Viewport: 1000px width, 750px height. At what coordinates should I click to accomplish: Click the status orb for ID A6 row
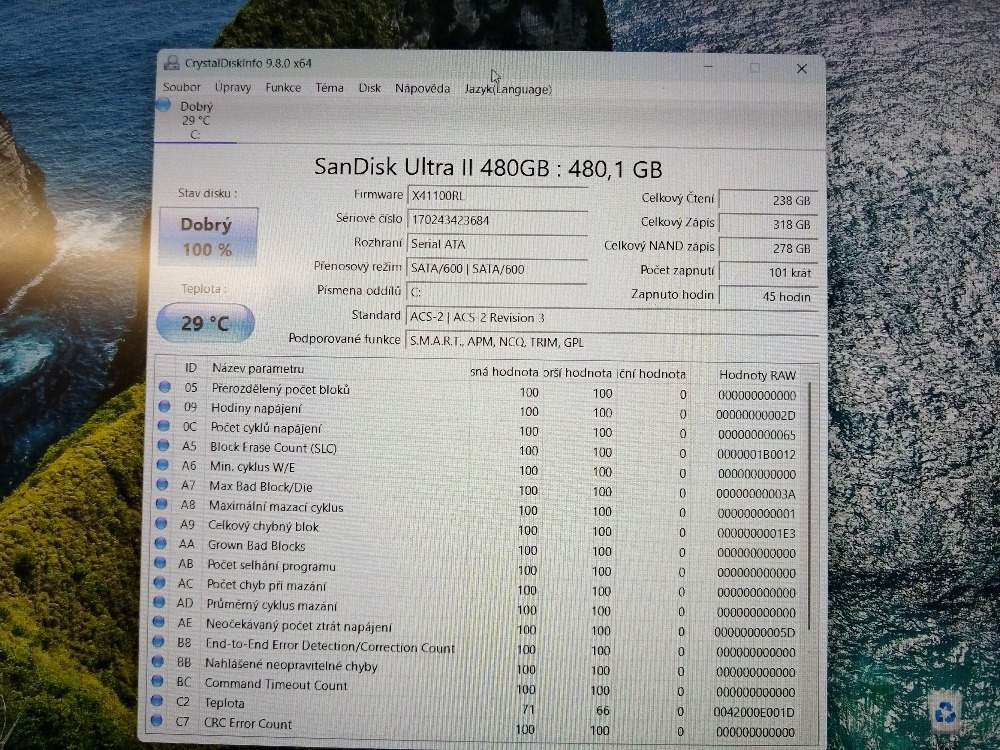(163, 465)
